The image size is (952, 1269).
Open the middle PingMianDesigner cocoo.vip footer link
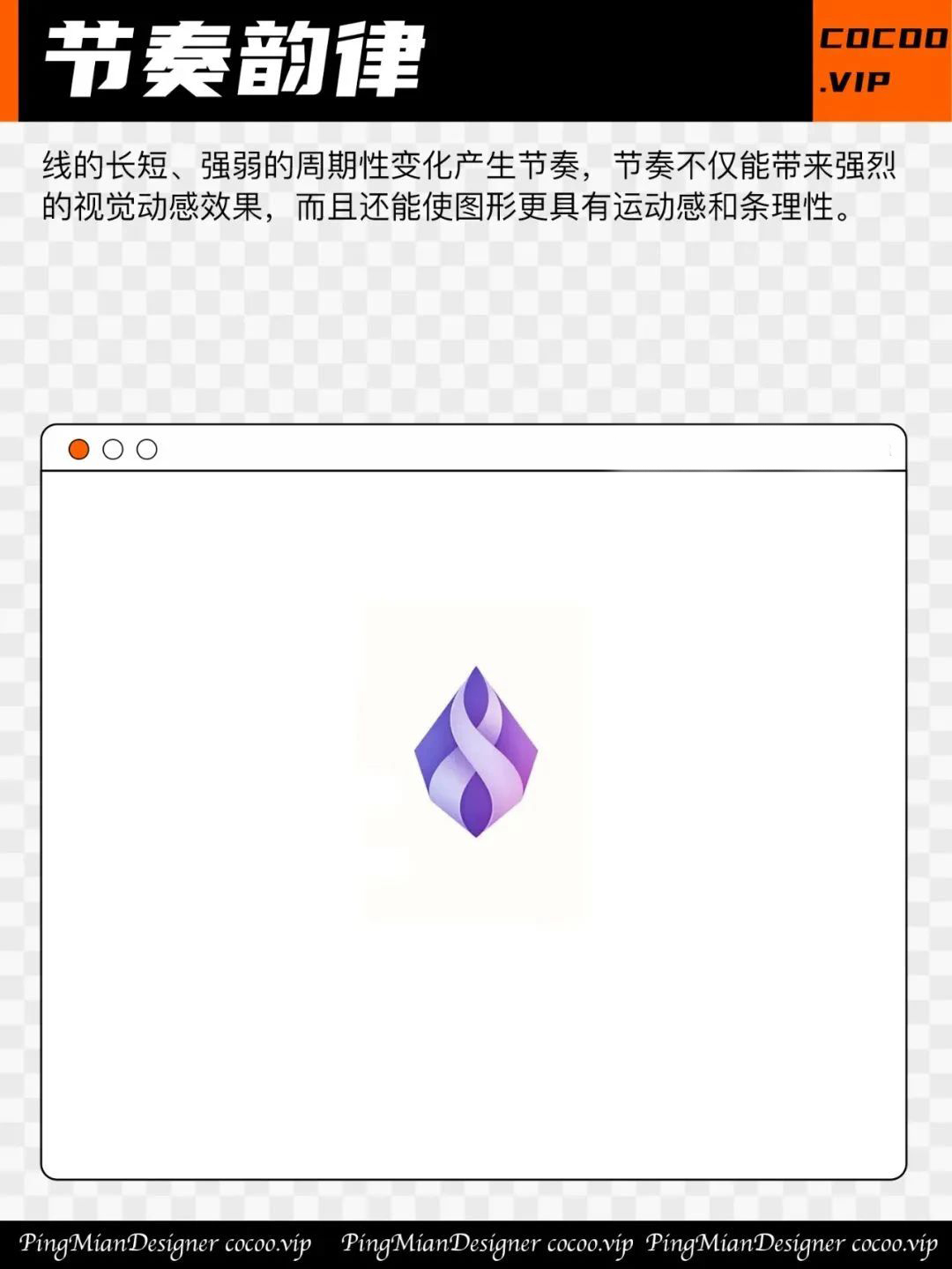(487, 1244)
